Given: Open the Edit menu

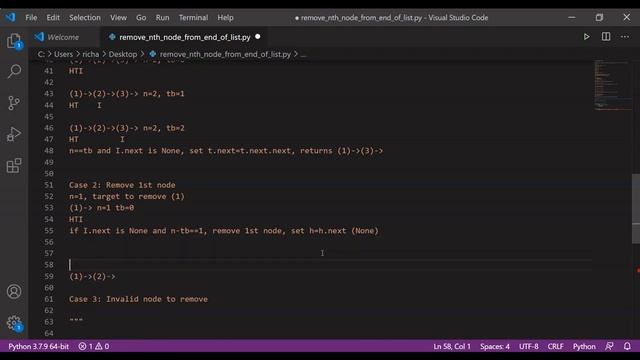Looking at the screenshot, I should (x=53, y=18).
